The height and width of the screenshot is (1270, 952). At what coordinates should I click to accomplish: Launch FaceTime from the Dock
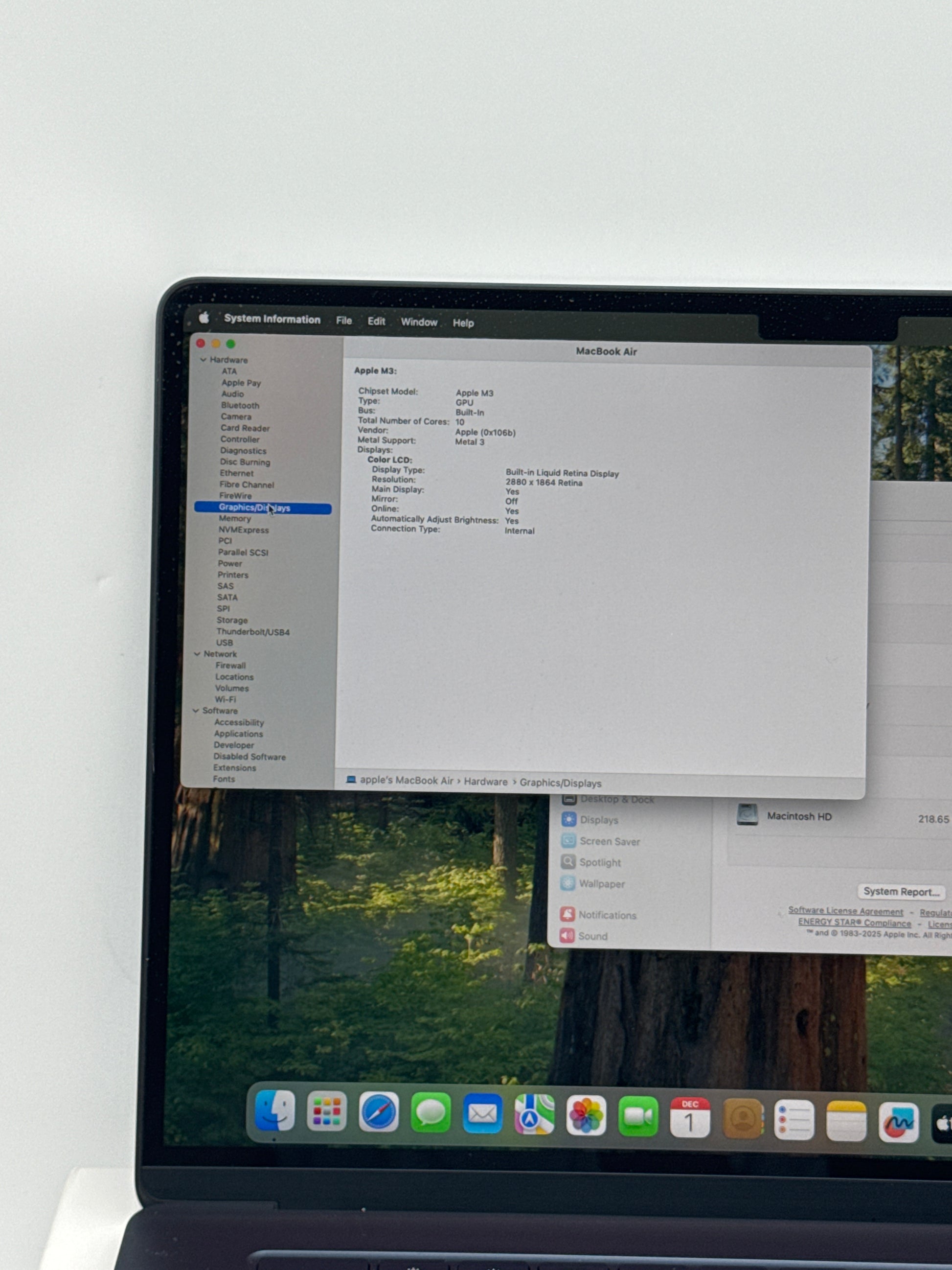[637, 1117]
